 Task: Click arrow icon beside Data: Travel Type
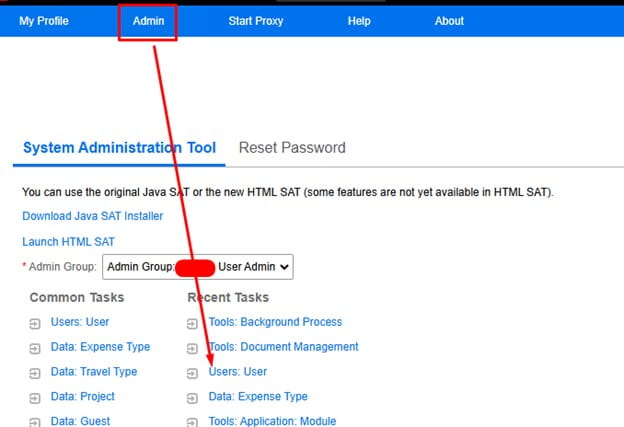(35, 373)
